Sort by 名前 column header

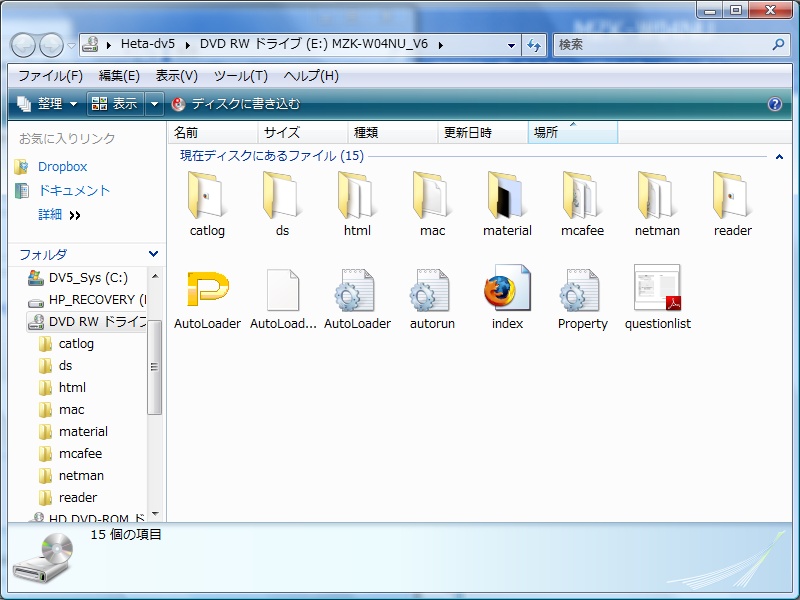click(213, 133)
